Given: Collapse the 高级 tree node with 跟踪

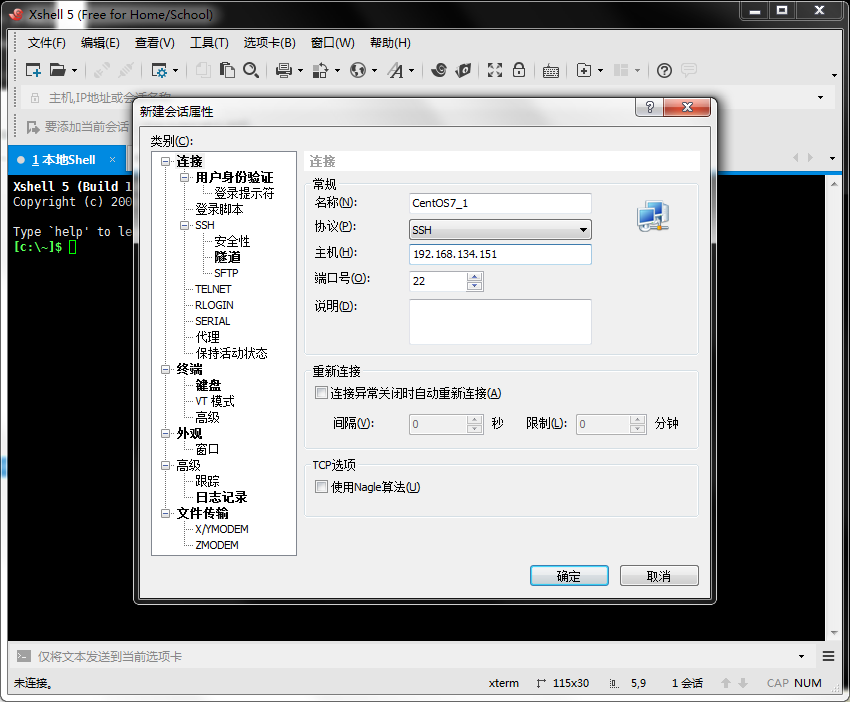Looking at the screenshot, I should pos(166,465).
